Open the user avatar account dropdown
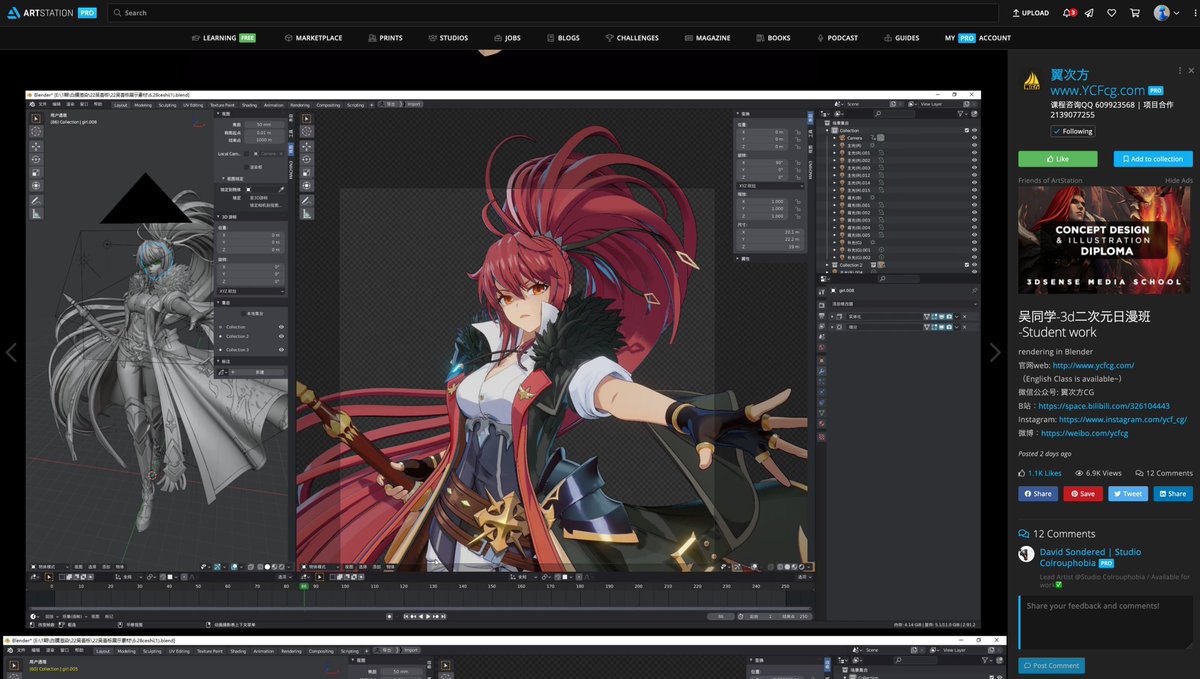Viewport: 1200px width, 679px height. tap(1166, 13)
